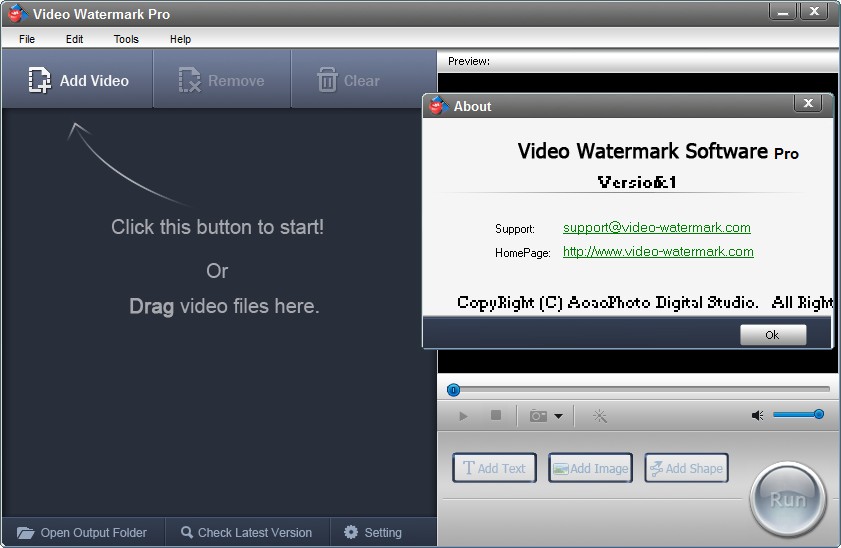This screenshot has width=841, height=548.
Task: Open the Help menu
Action: click(x=180, y=39)
